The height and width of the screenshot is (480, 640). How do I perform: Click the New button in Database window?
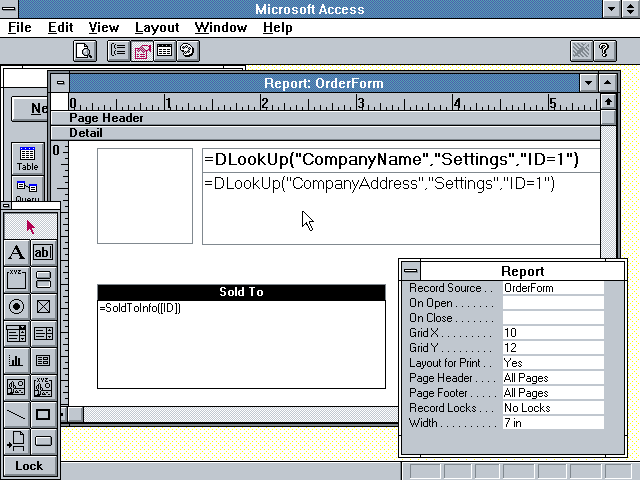click(30, 108)
